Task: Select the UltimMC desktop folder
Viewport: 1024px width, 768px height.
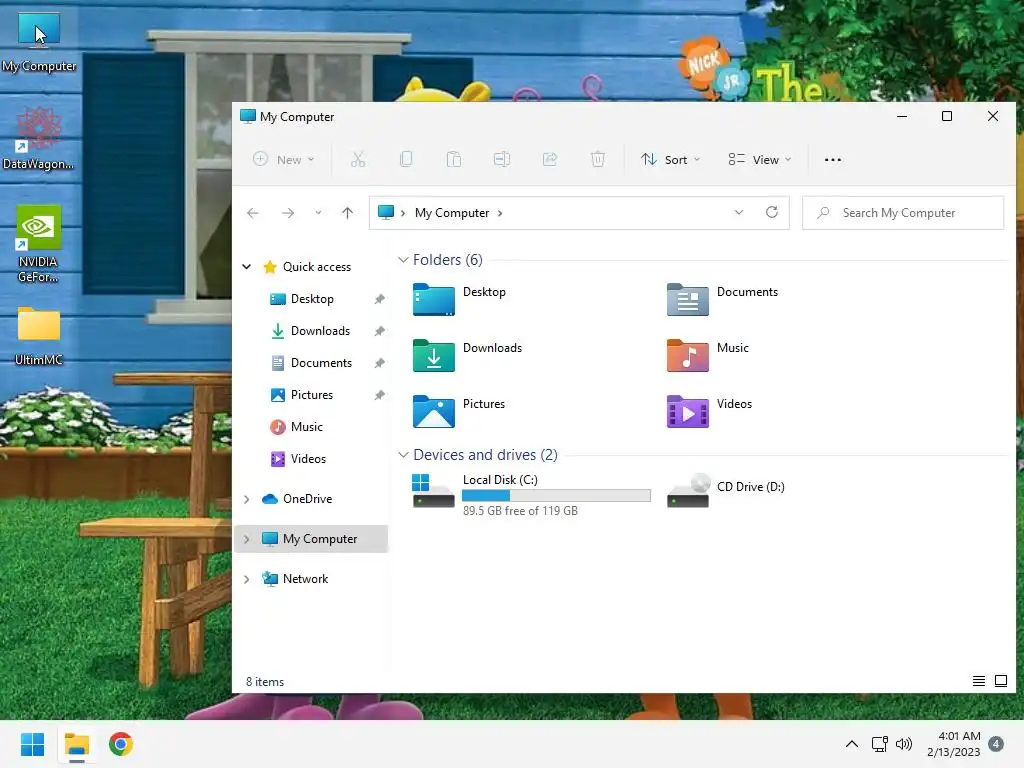Action: coord(39,336)
